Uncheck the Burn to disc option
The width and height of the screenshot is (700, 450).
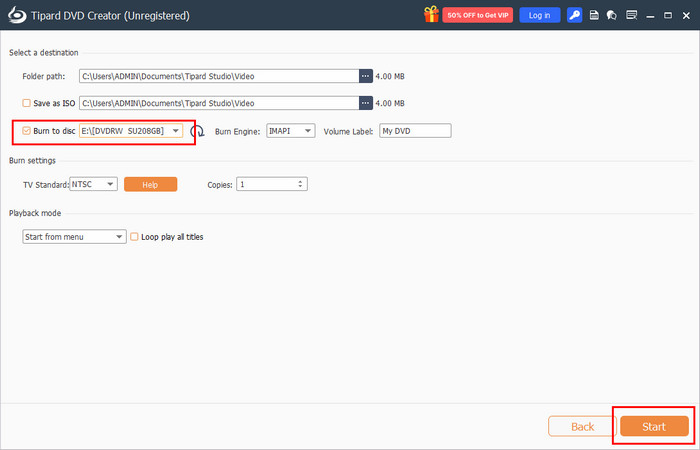(x=27, y=131)
